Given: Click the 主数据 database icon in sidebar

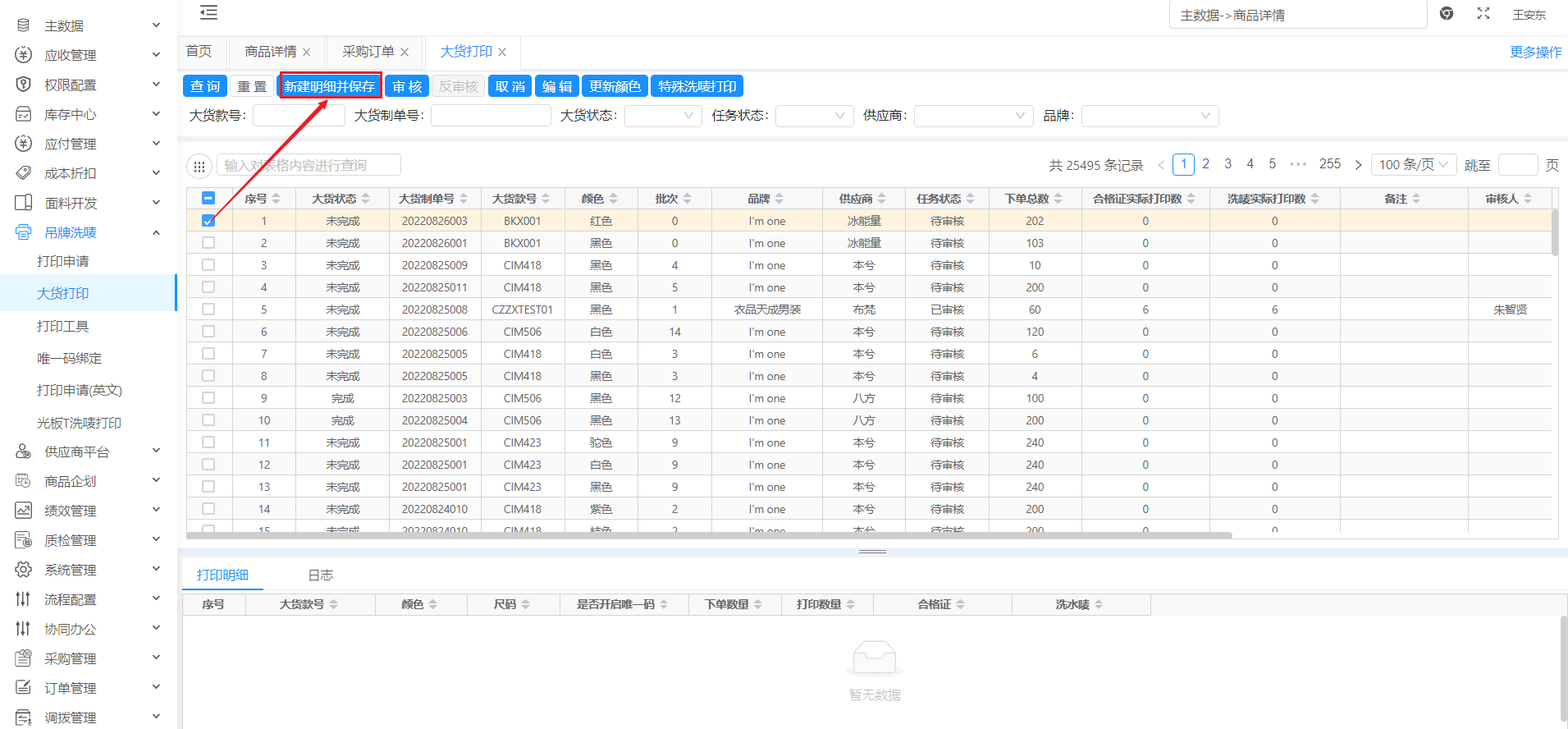Looking at the screenshot, I should click(x=24, y=26).
